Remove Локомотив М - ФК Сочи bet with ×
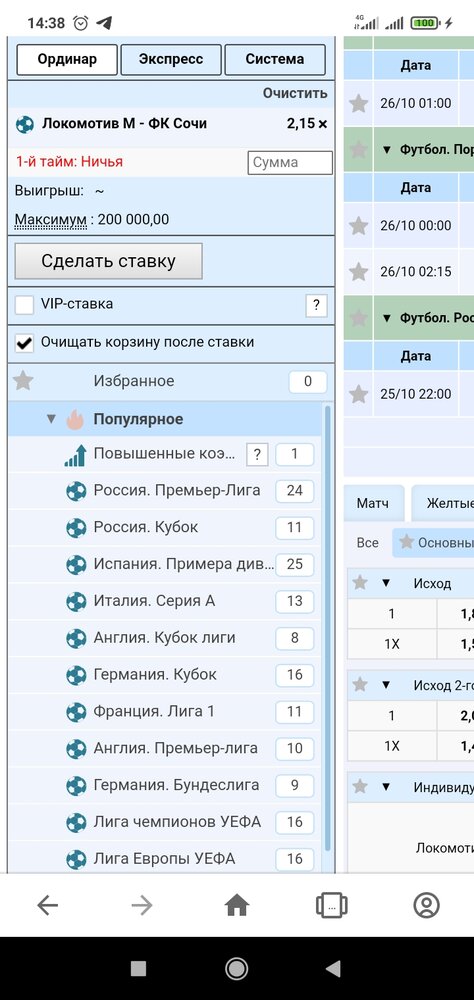474x1000 pixels. tap(323, 124)
